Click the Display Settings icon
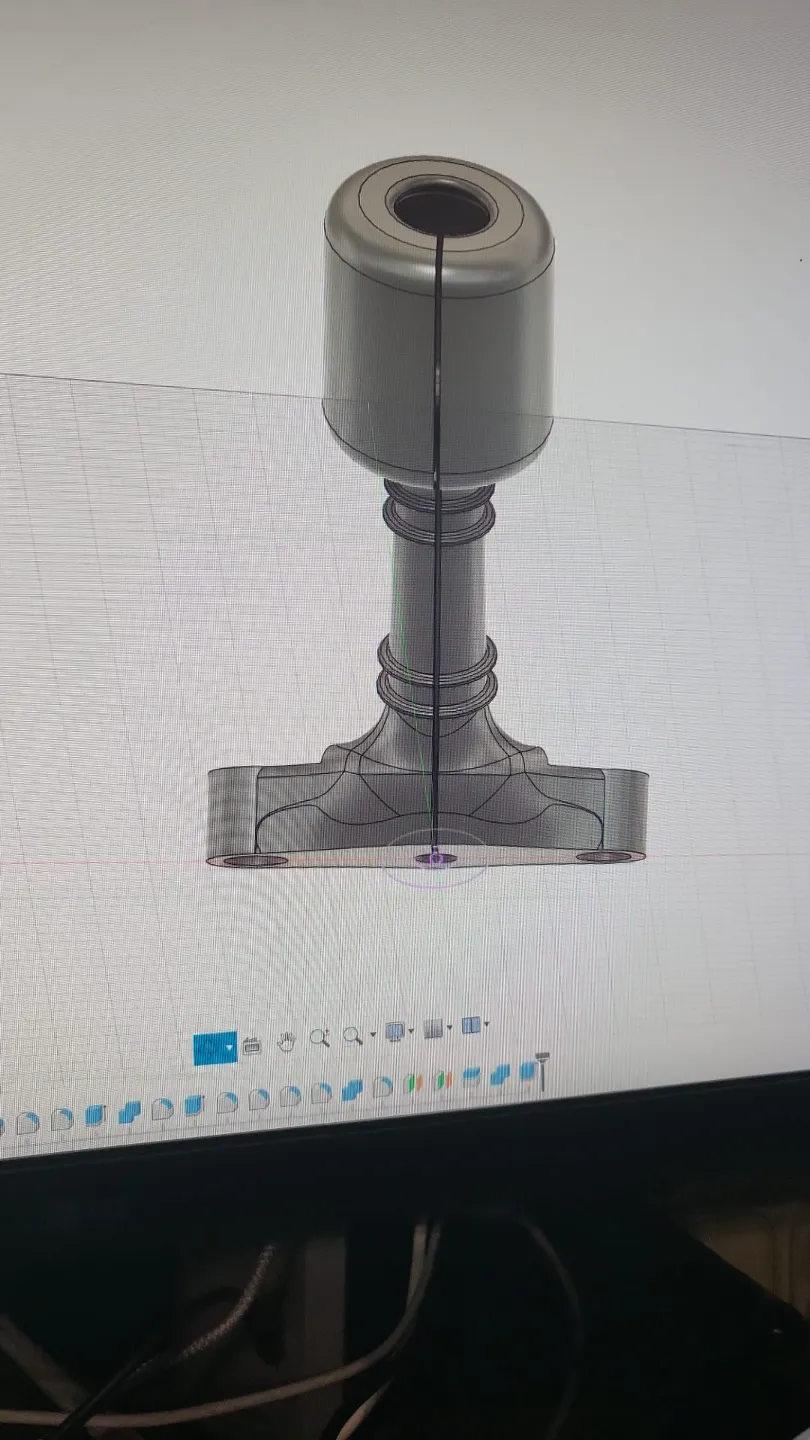The width and height of the screenshot is (810, 1440). pyautogui.click(x=393, y=1031)
